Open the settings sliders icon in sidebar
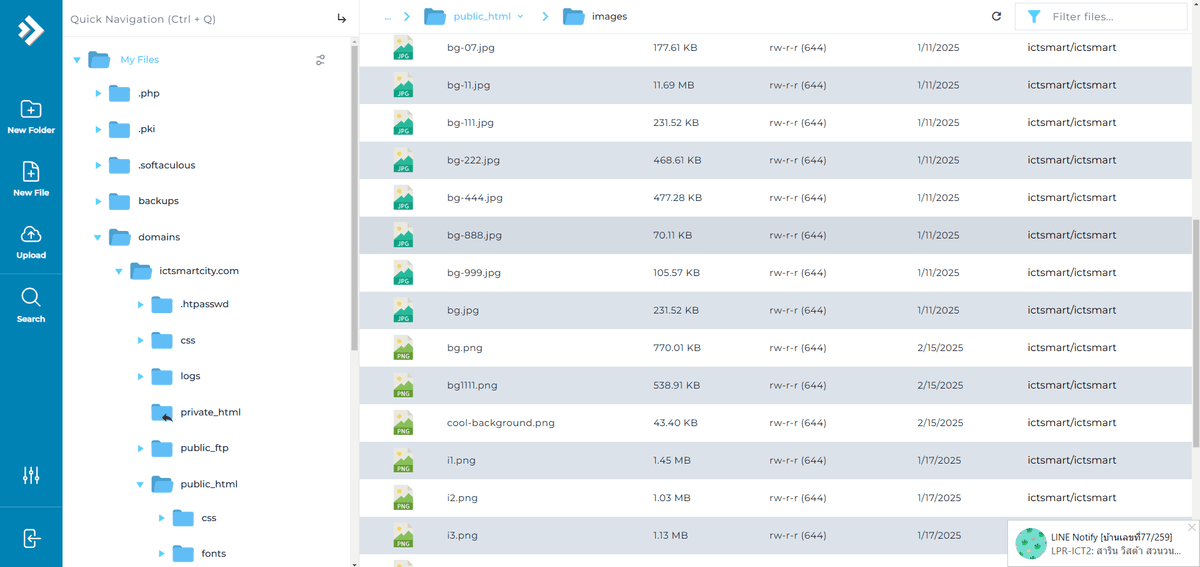 (31, 476)
